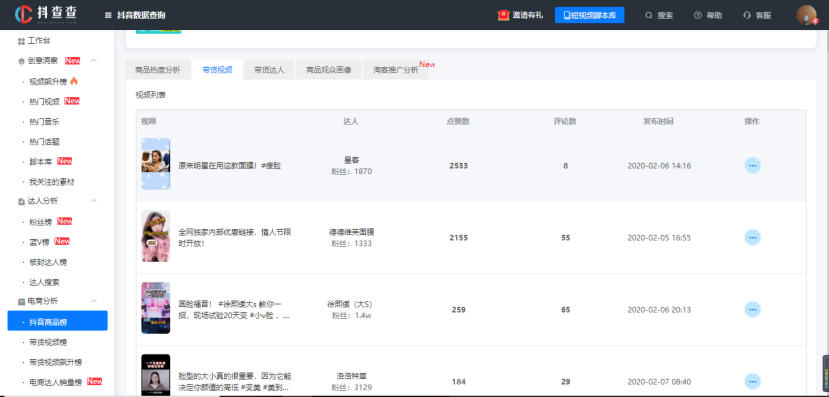
Task: Switch to 商品热度分析 tab
Action: pyautogui.click(x=158, y=70)
